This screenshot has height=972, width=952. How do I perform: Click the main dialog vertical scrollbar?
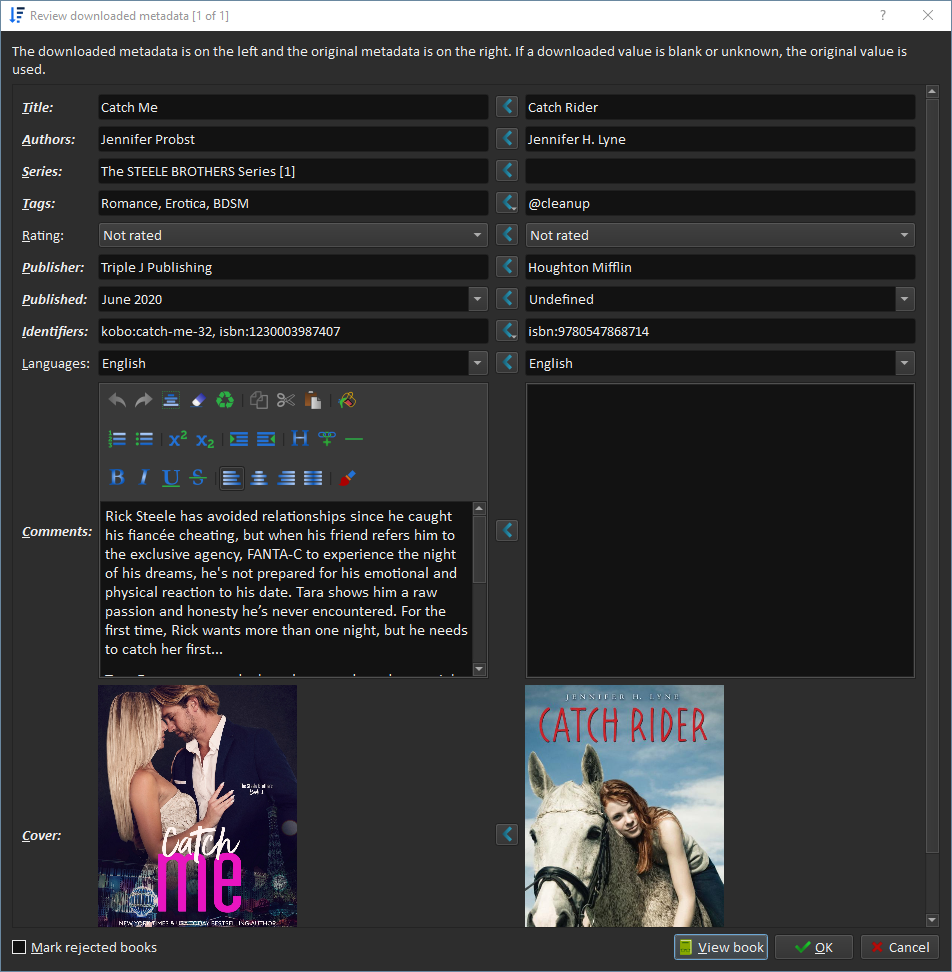pos(932,477)
